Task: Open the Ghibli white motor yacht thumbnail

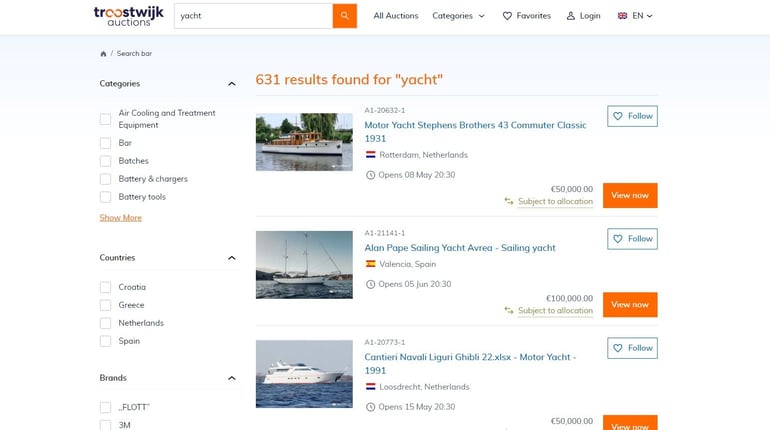Action: [x=304, y=374]
